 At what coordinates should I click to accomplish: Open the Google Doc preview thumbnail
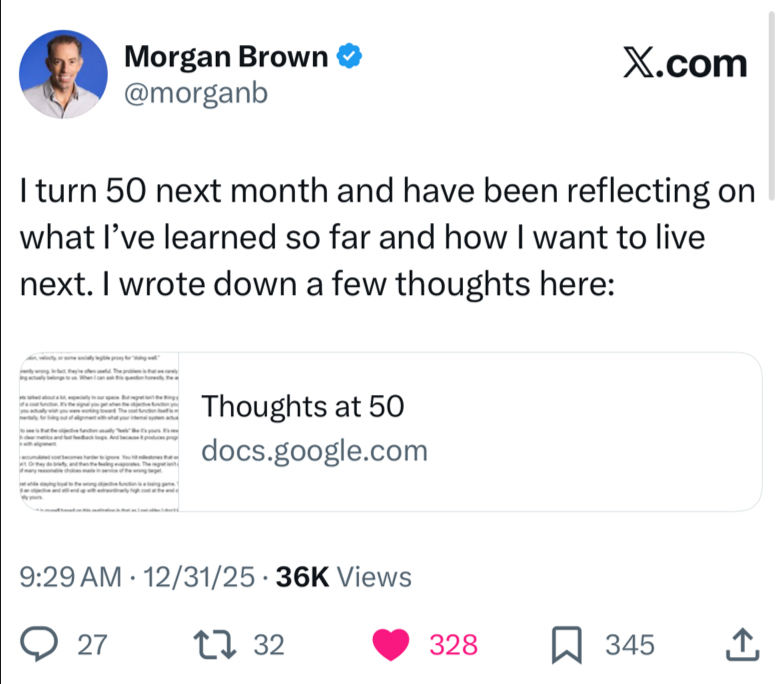[99, 431]
